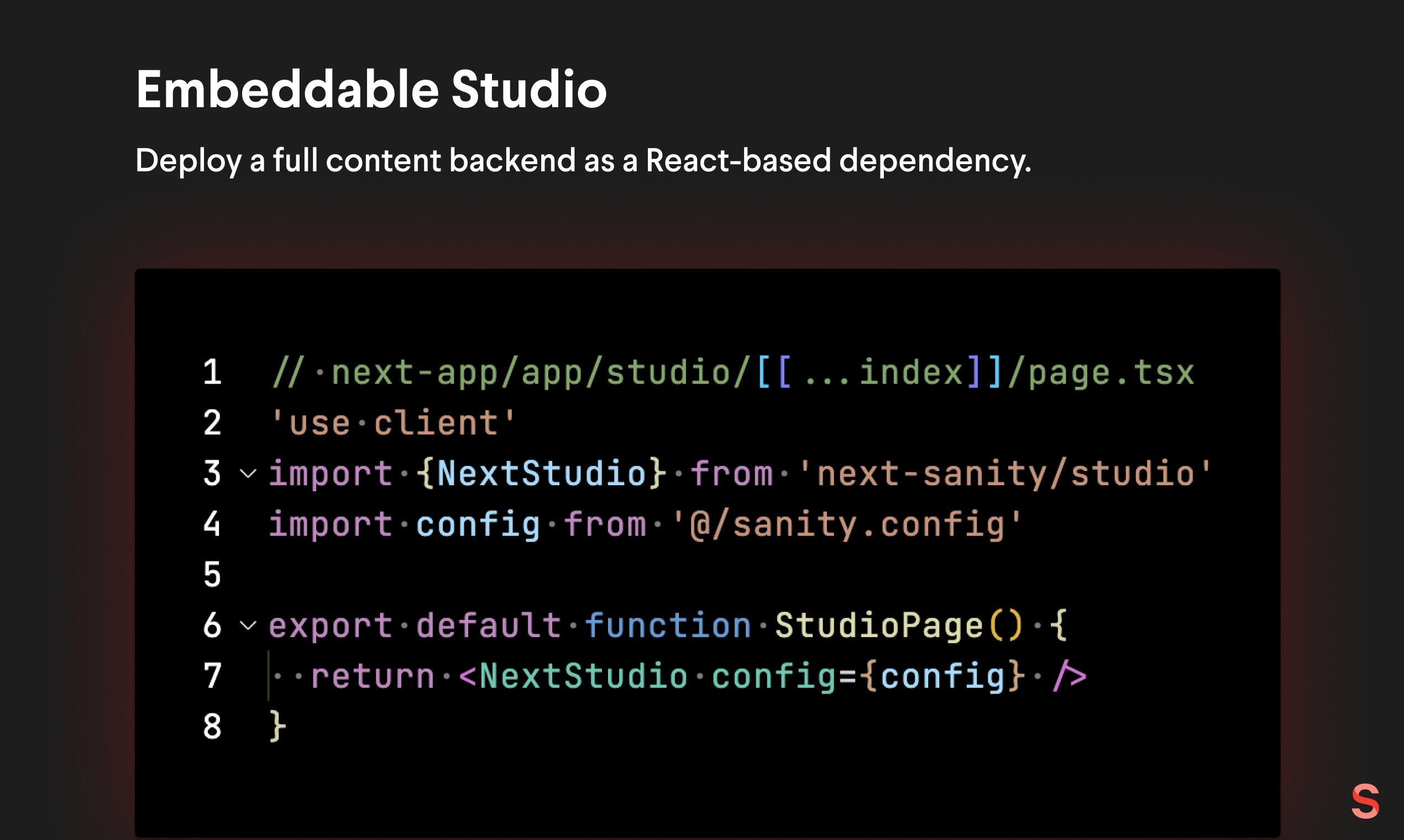Click the page.tsx path comment line
Screen dimensions: 1404x840
[x=733, y=372]
